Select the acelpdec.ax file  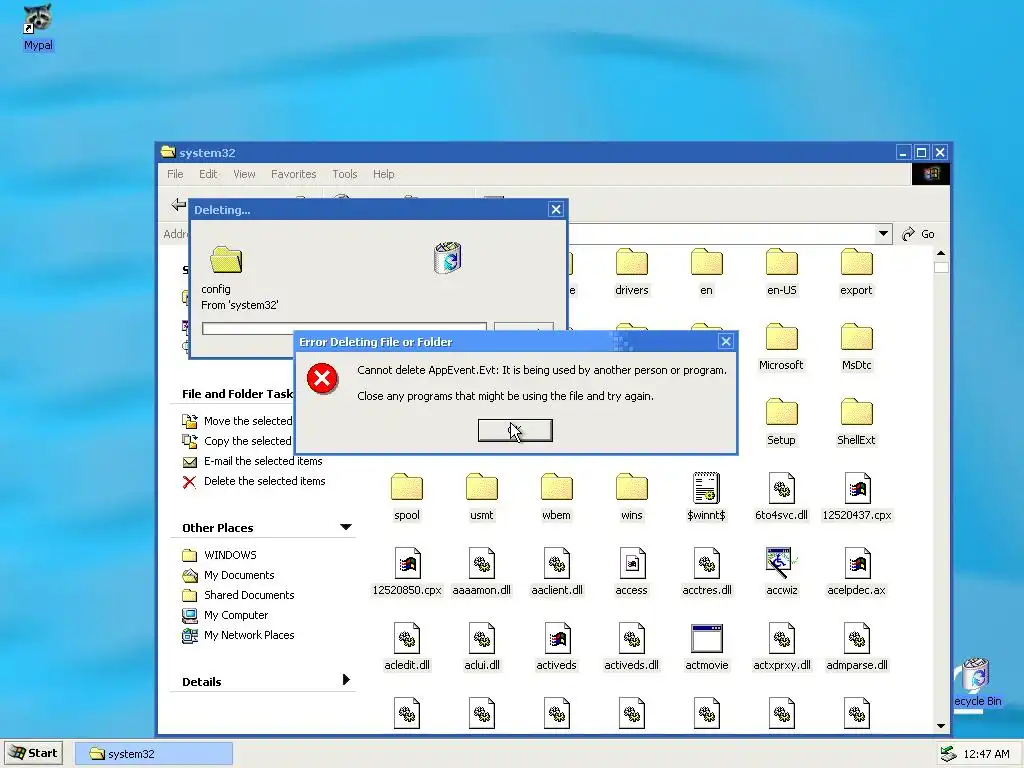tap(856, 573)
